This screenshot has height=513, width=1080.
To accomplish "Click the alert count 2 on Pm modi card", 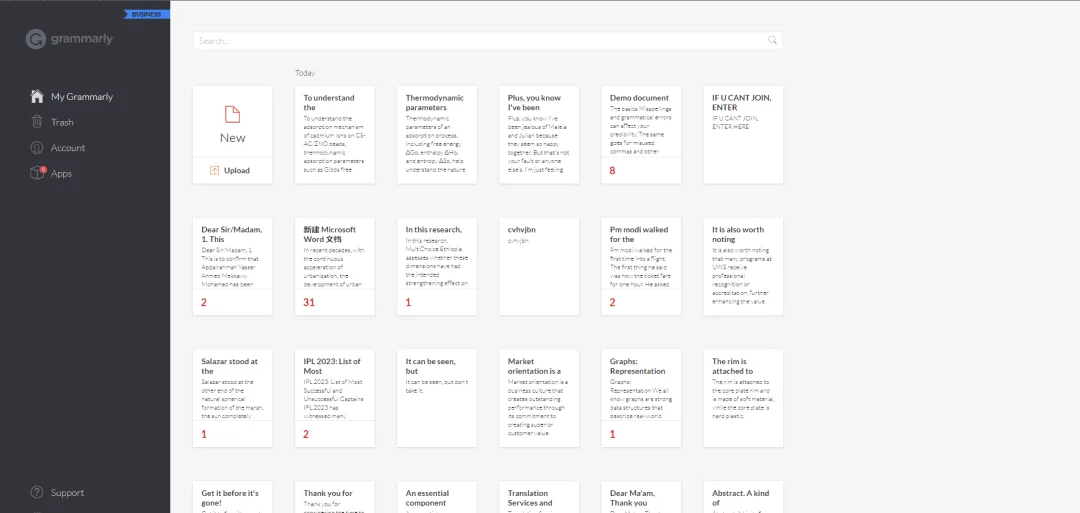I will 612,302.
